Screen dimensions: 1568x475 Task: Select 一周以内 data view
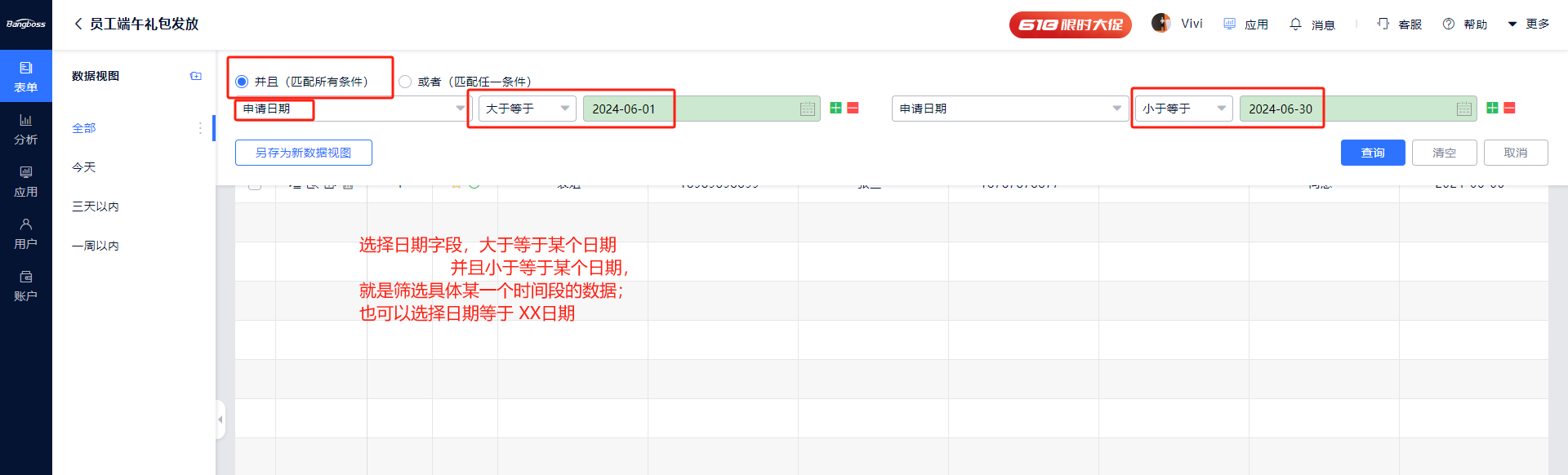96,246
